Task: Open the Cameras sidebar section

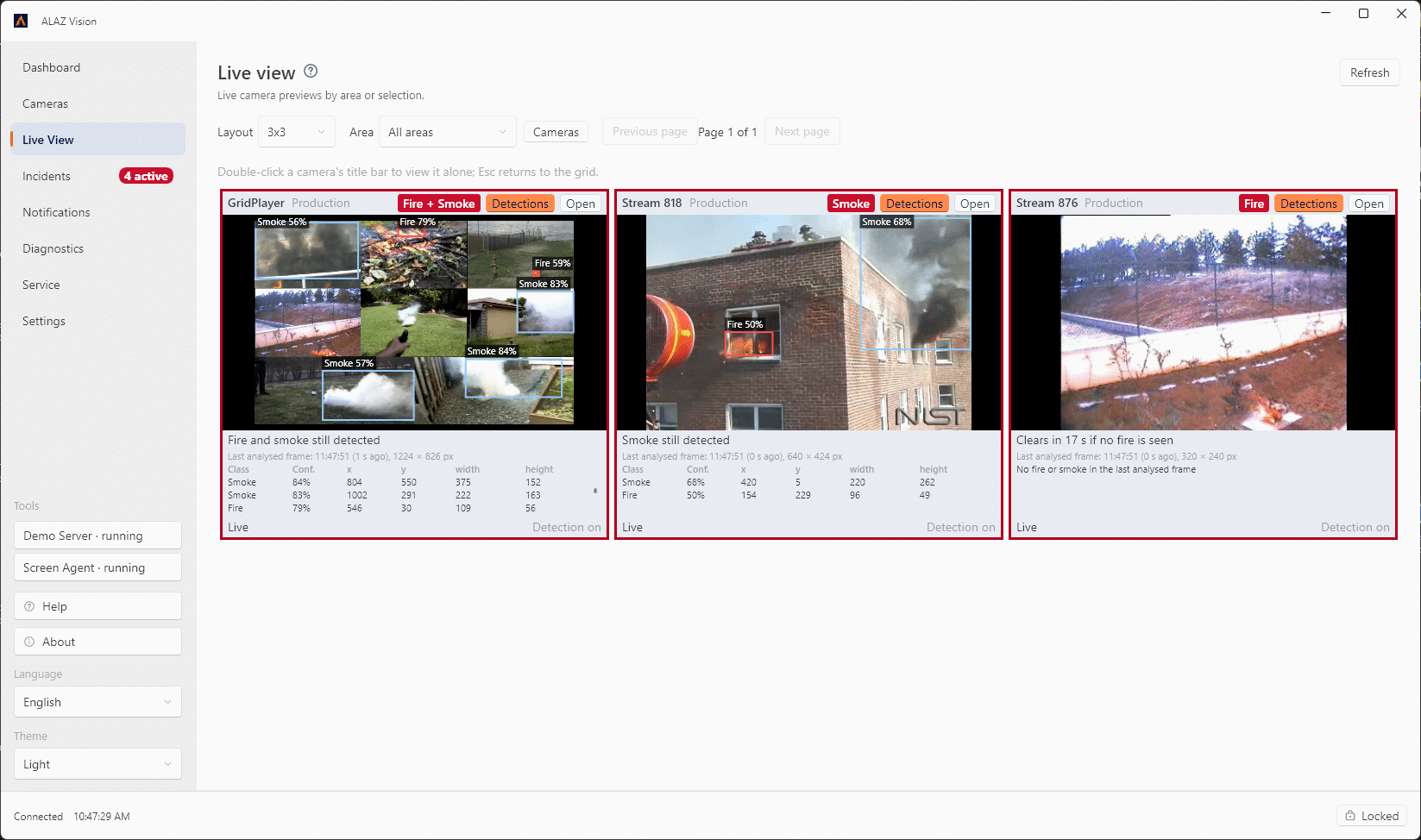Action: click(x=97, y=103)
